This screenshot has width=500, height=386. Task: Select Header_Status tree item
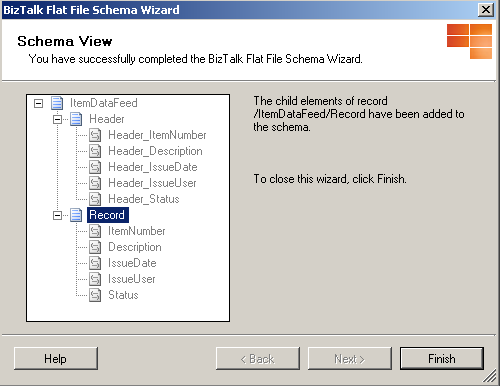pos(144,199)
